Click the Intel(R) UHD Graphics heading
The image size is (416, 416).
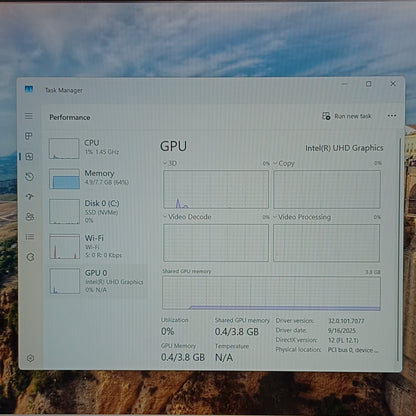click(344, 148)
